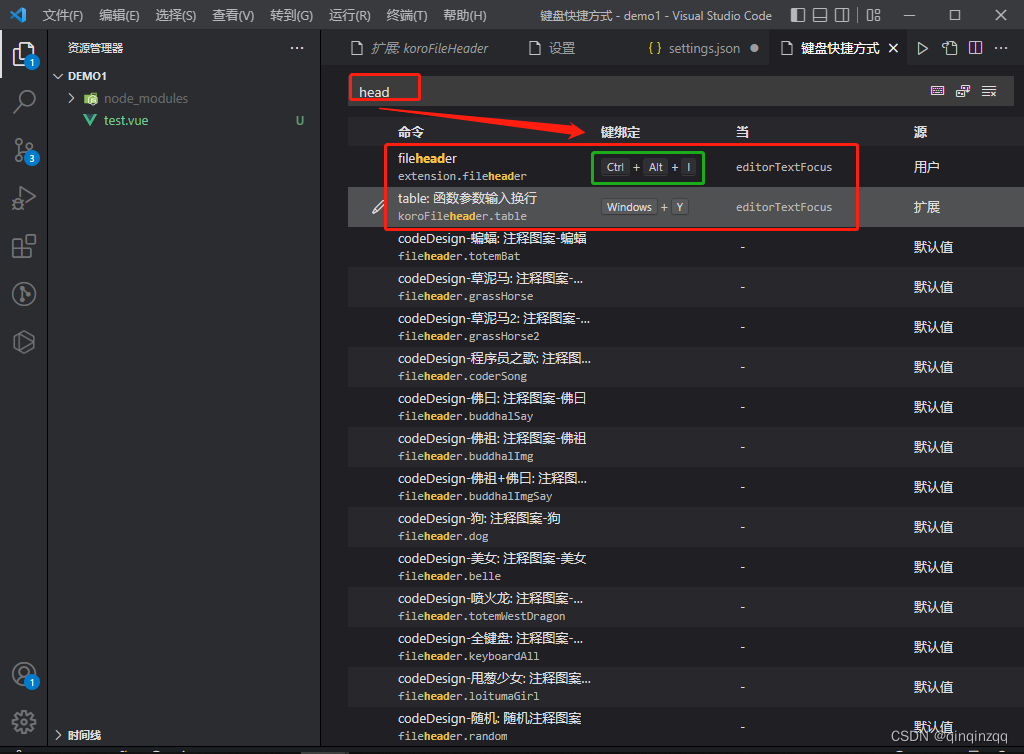Click the VS Code logo icon
The image size is (1024, 754).
tap(18, 14)
